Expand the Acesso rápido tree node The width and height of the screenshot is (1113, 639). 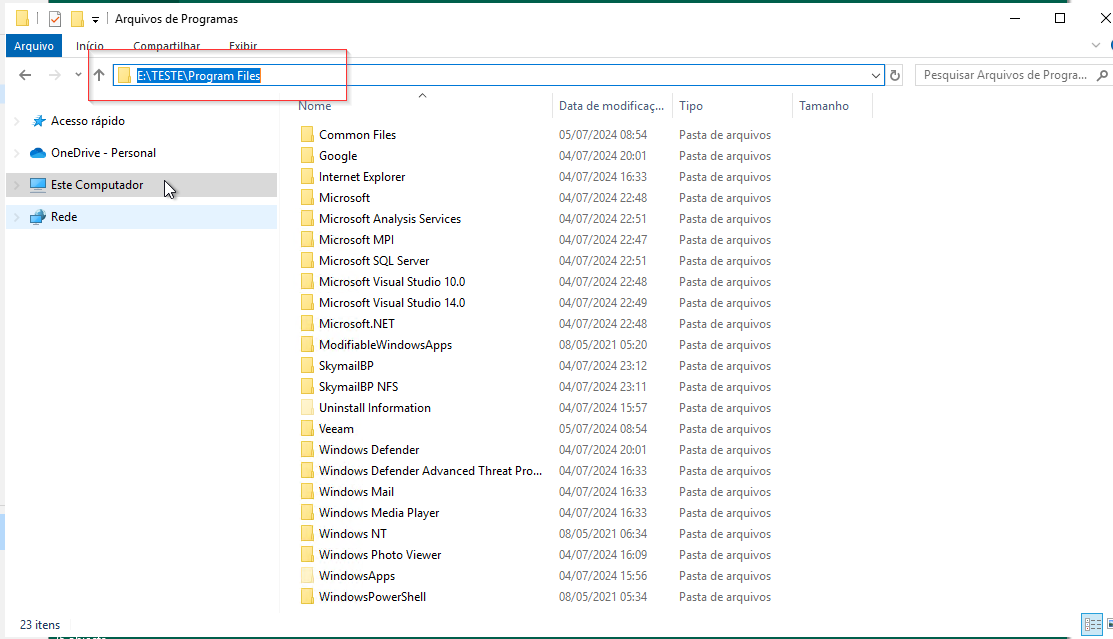point(17,121)
